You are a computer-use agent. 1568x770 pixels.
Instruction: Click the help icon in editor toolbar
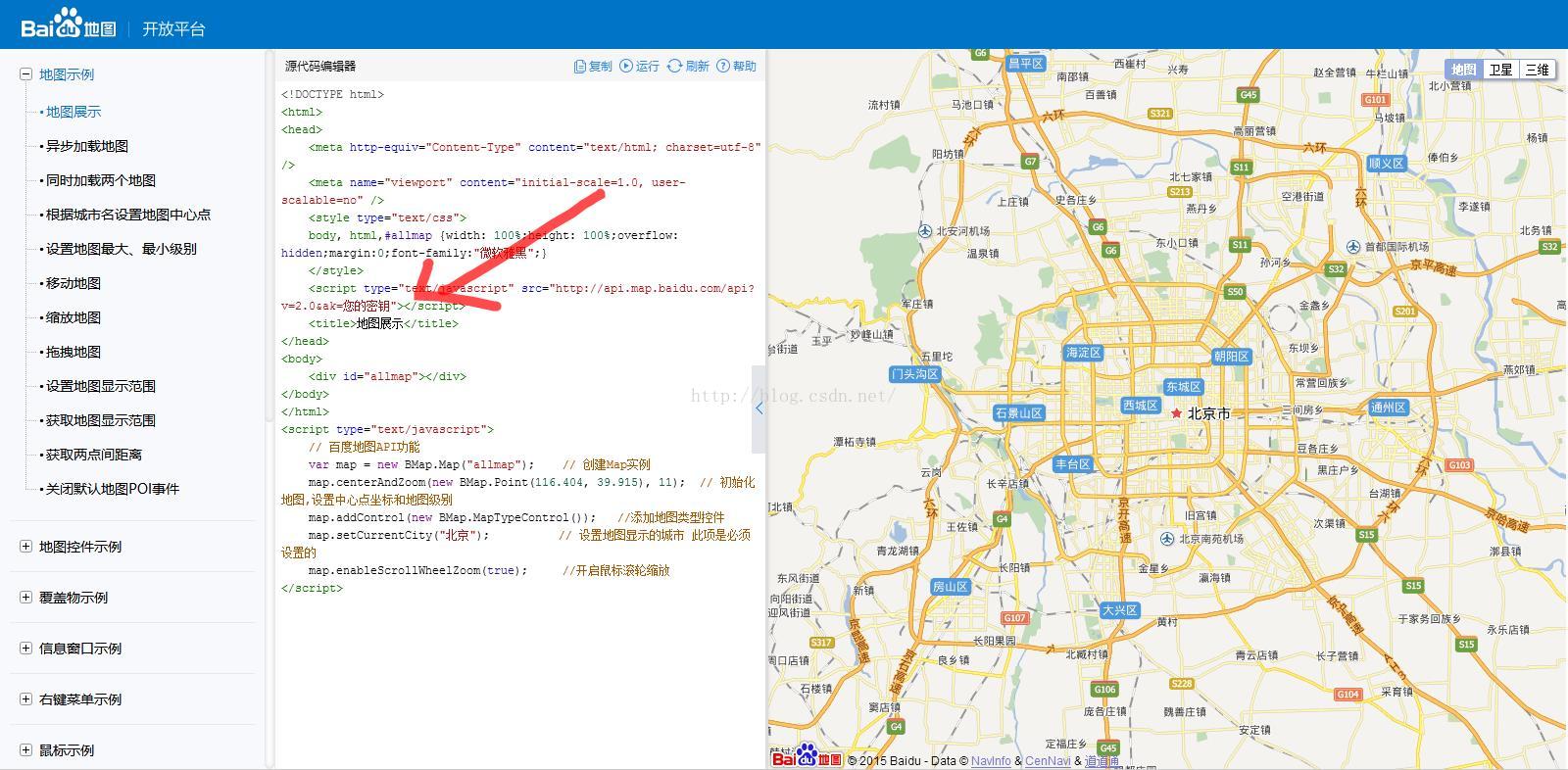(723, 66)
